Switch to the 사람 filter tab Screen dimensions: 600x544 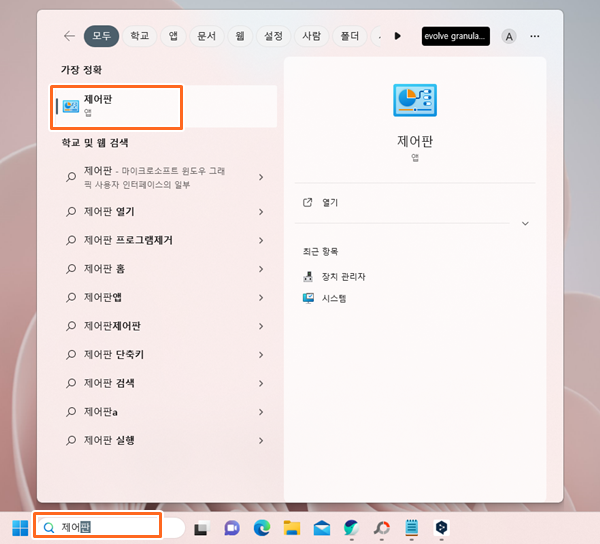click(x=311, y=36)
